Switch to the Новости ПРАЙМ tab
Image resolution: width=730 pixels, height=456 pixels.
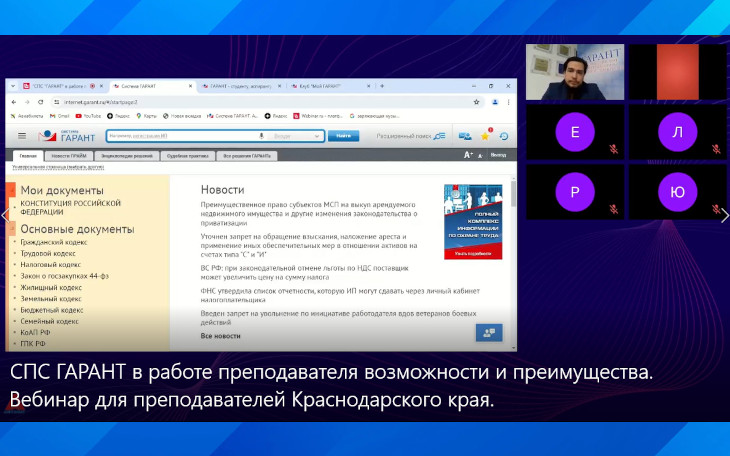pyautogui.click(x=69, y=156)
